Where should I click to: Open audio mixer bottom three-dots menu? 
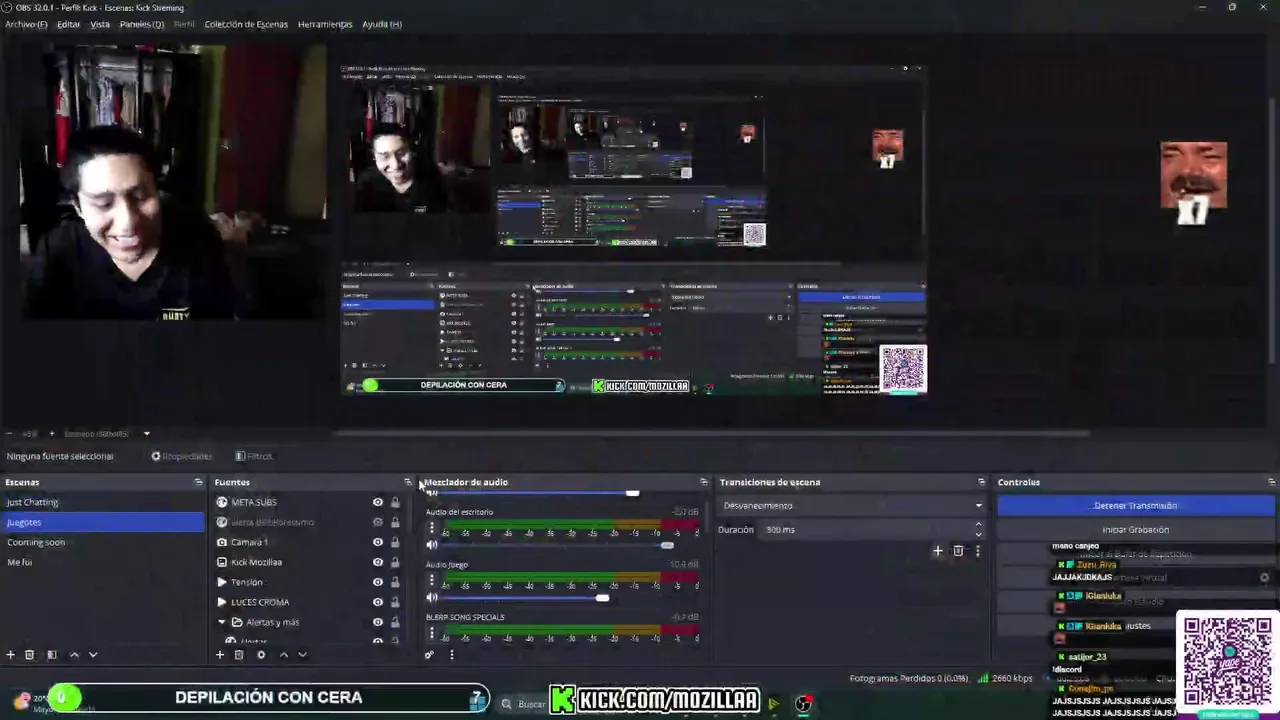point(451,655)
